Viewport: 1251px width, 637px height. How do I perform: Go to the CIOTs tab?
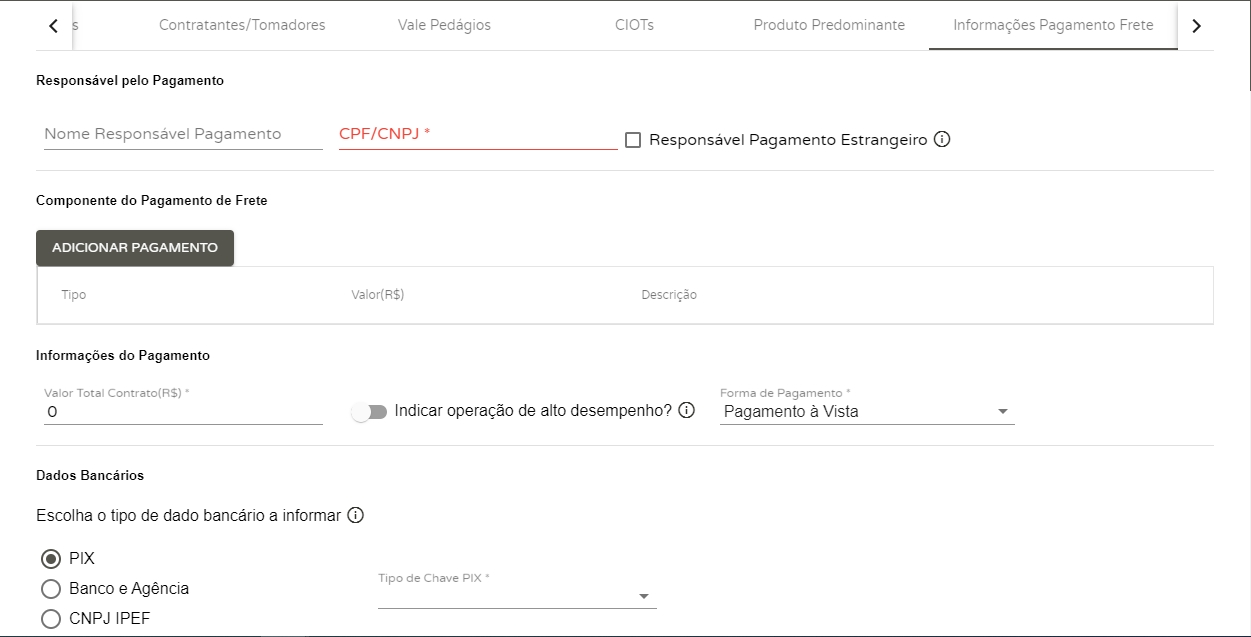coord(634,25)
